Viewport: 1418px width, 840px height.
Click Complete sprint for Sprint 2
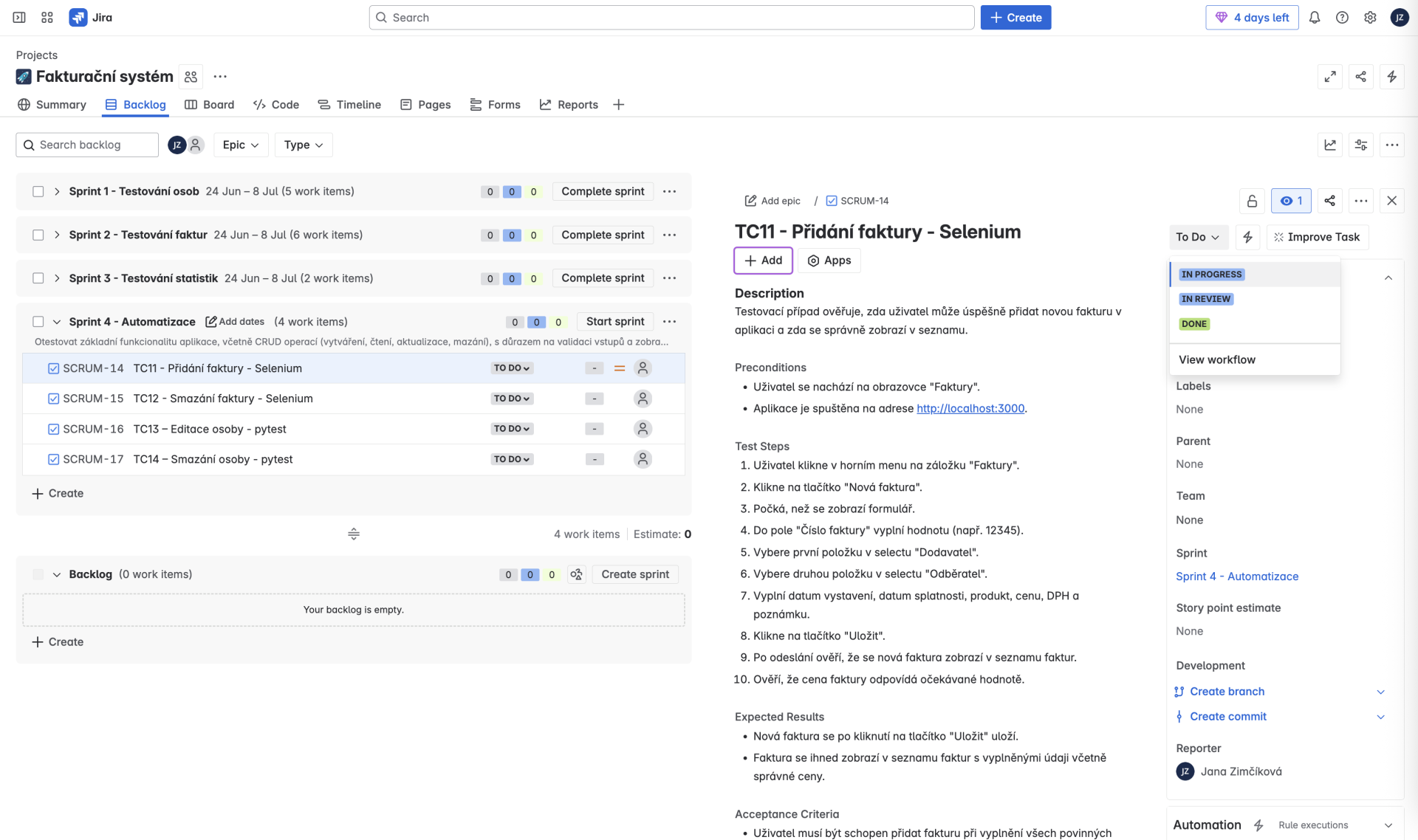603,235
